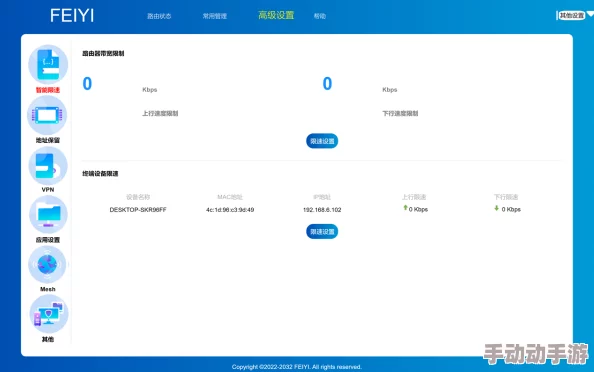The width and height of the screenshot is (594, 372).
Task: Click the 下行限速 column header
Action: (x=506, y=197)
